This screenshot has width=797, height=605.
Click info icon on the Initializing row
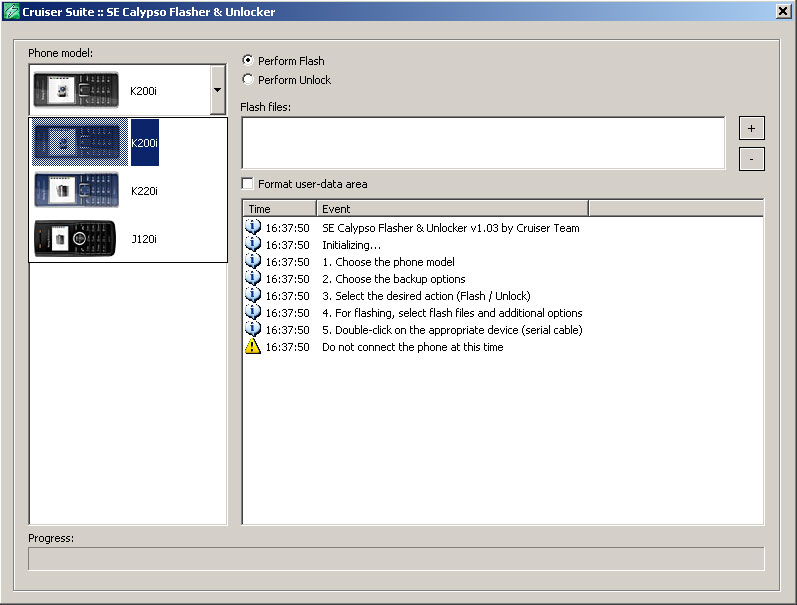(253, 244)
